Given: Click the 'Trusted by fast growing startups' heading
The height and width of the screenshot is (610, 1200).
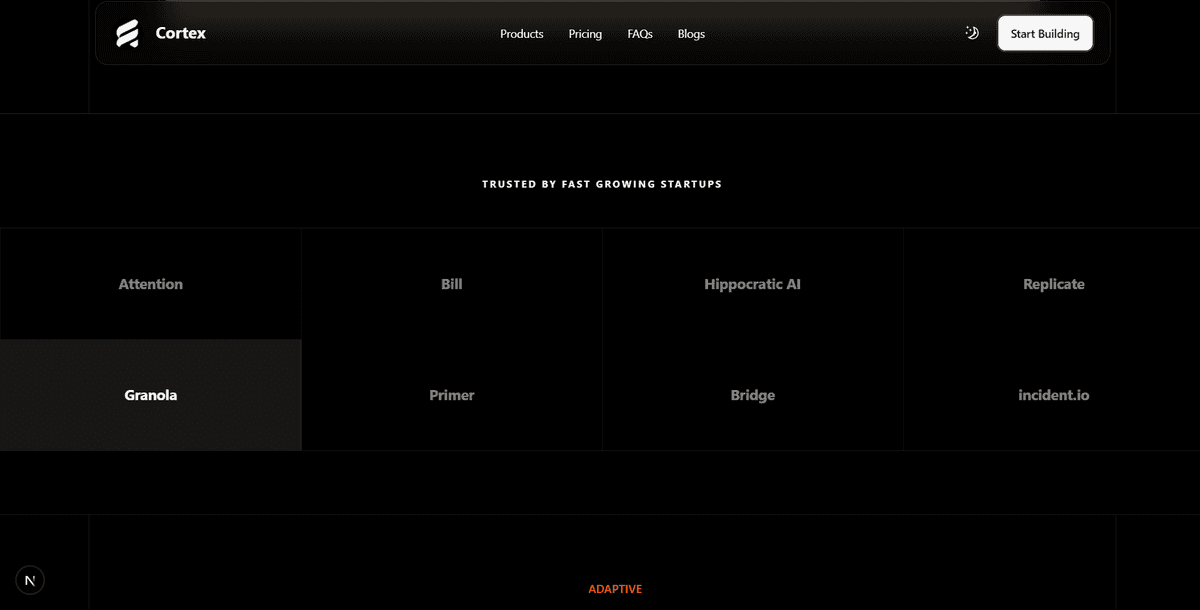Looking at the screenshot, I should (x=602, y=184).
